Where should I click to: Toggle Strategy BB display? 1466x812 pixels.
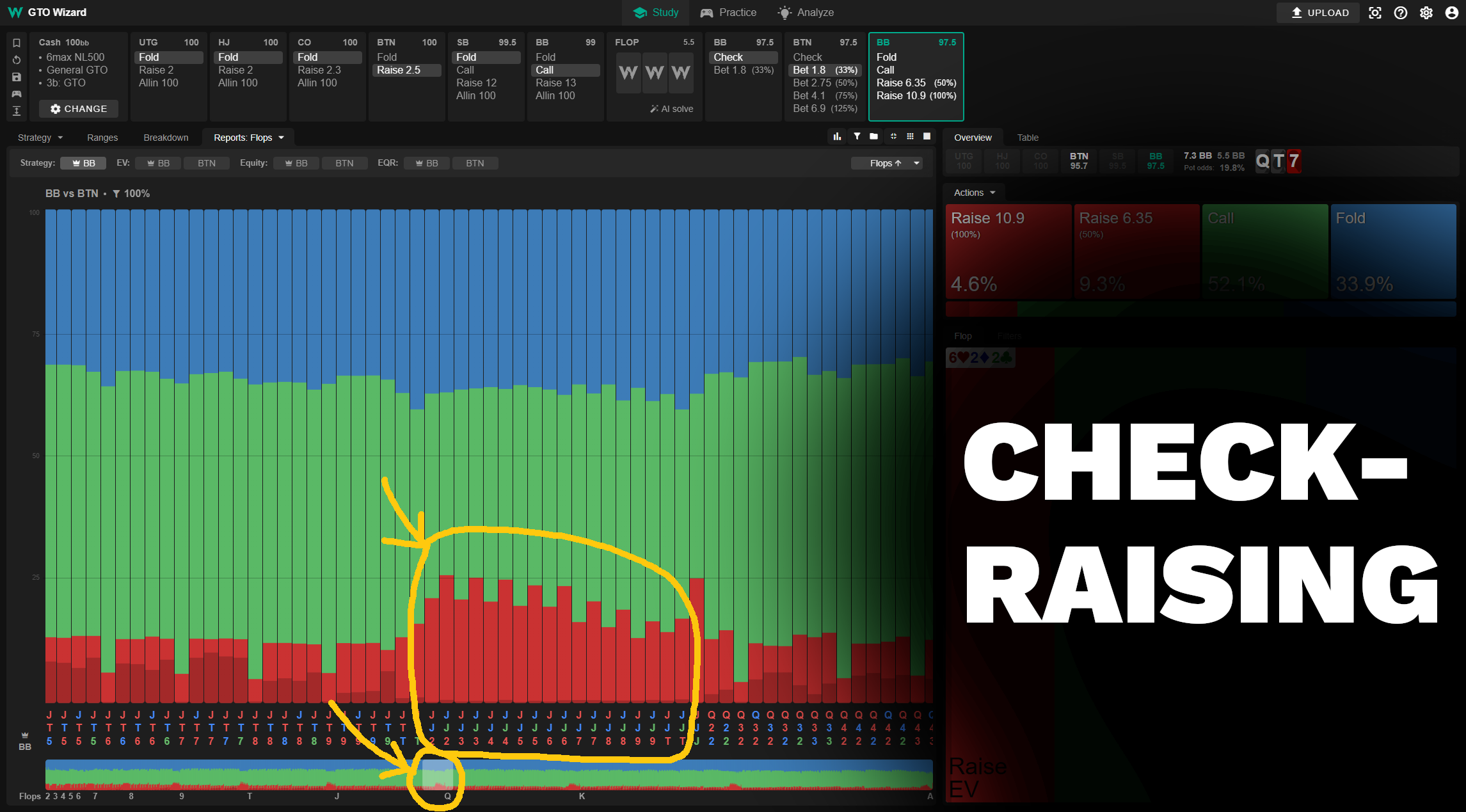point(83,163)
